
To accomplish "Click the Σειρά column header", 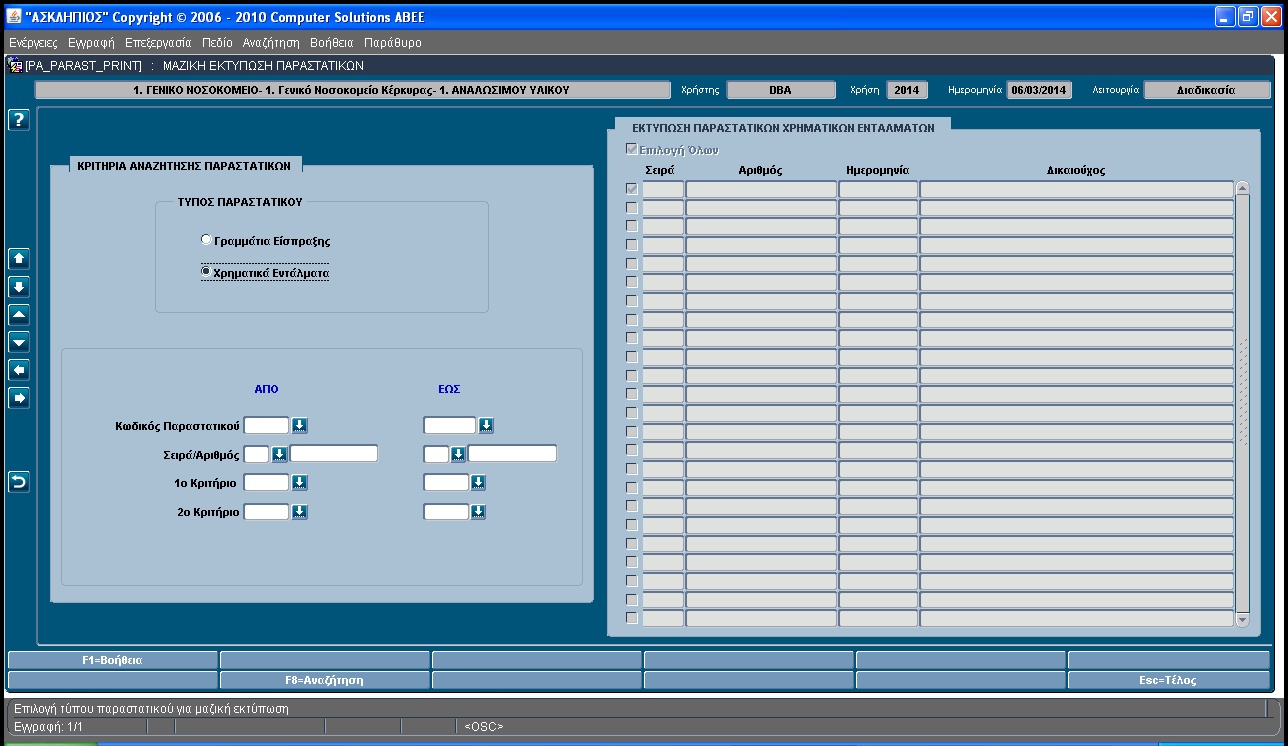I will 659,170.
